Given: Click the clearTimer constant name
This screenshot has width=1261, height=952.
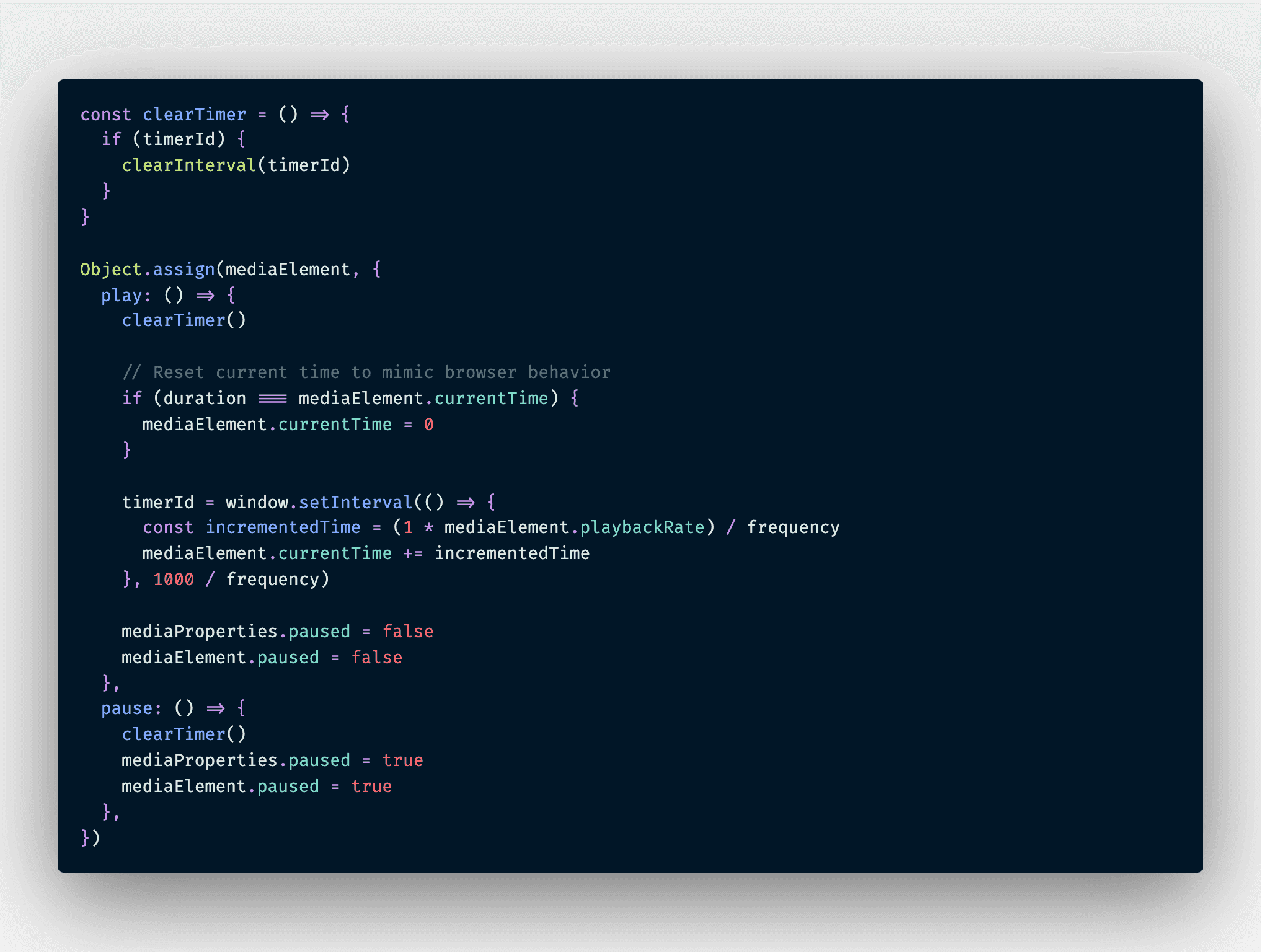Looking at the screenshot, I should coord(194,114).
